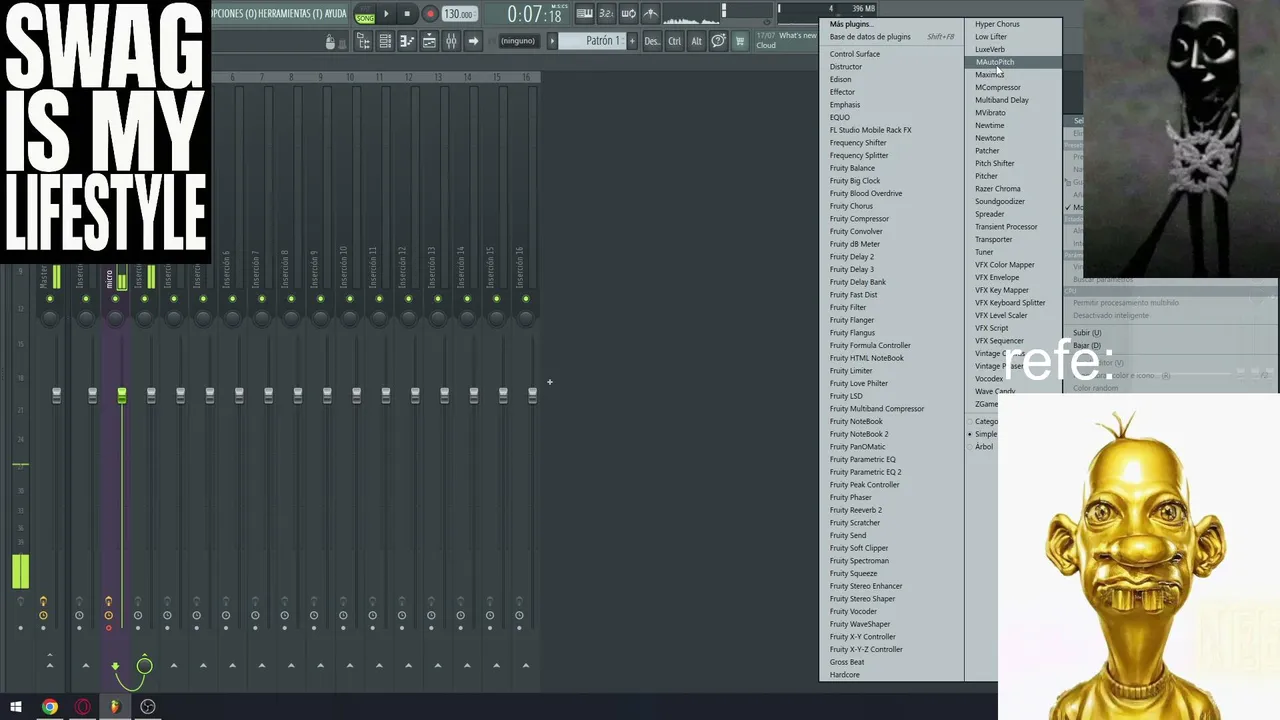Start playback with the play button
The width and height of the screenshot is (1280, 720).
386,14
